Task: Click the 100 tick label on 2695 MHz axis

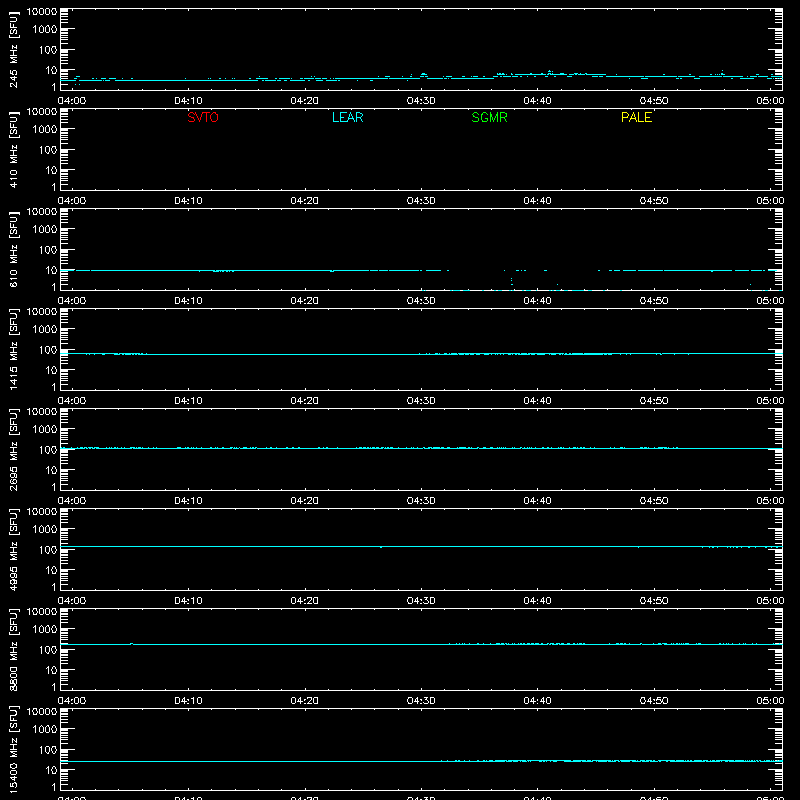Action: [48, 450]
